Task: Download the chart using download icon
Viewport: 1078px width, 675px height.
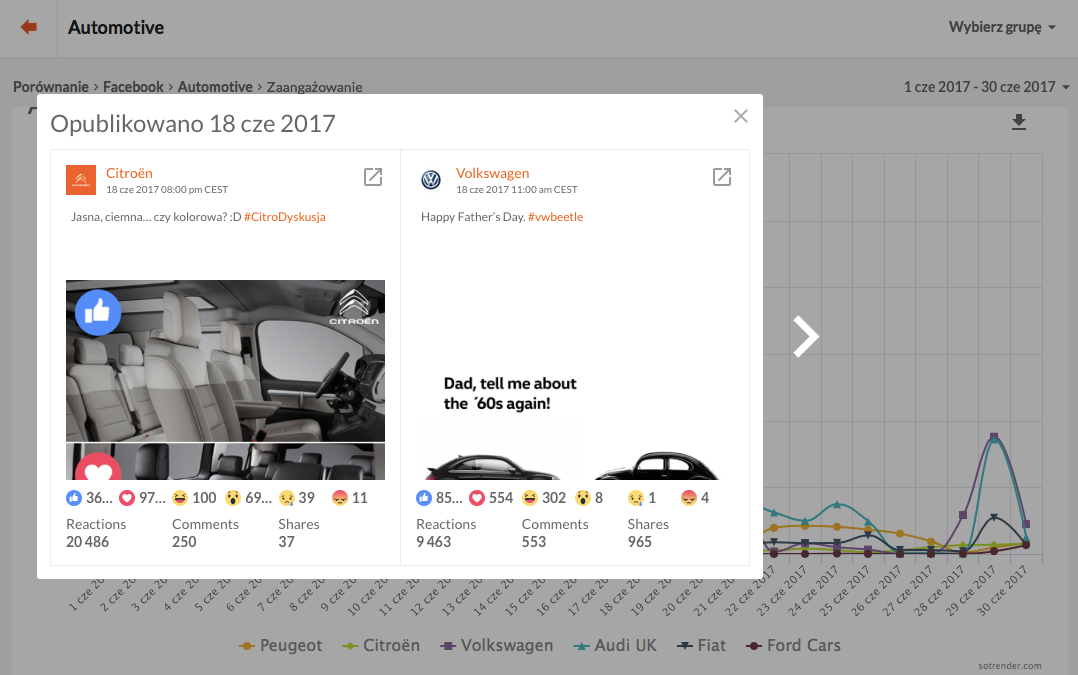Action: (1019, 122)
